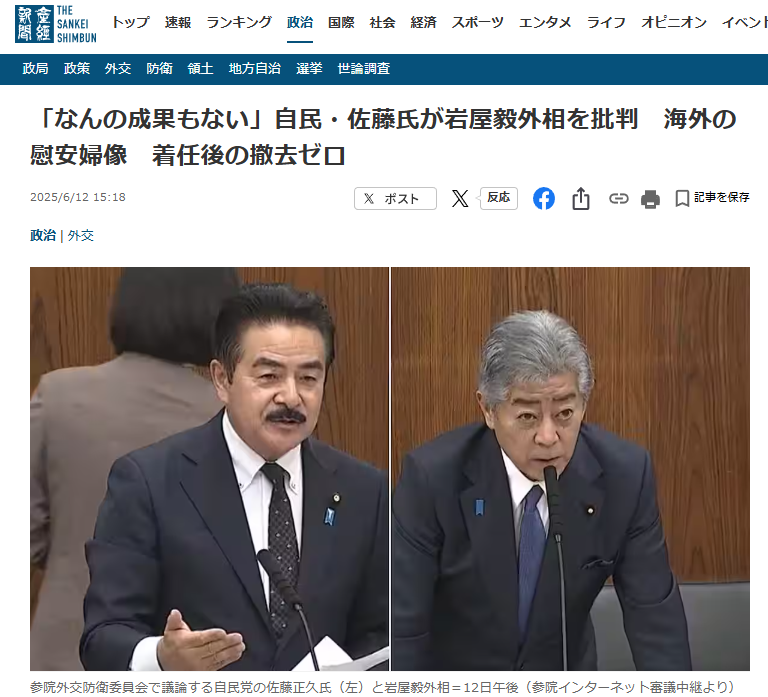This screenshot has width=768, height=697.
Task: Share the article on Facebook
Action: (543, 198)
